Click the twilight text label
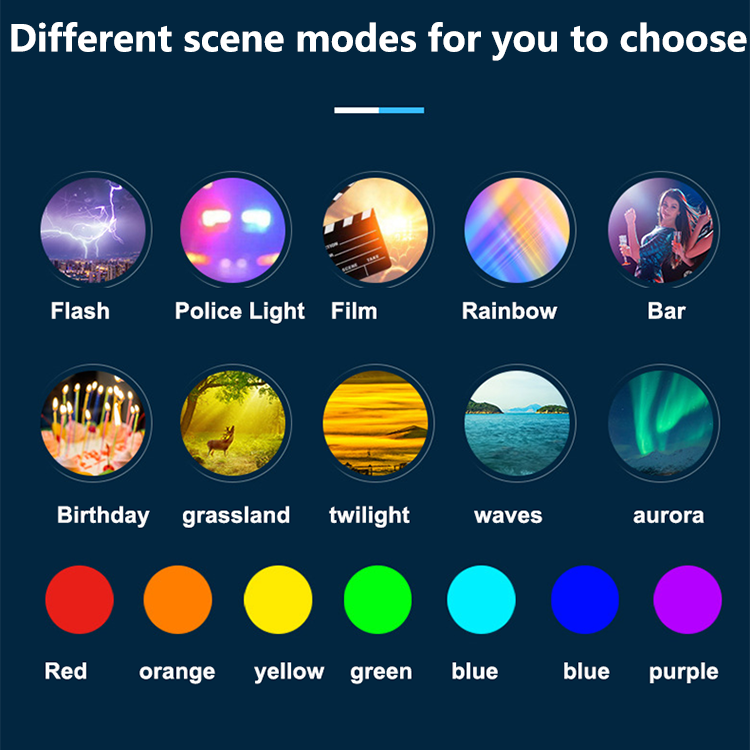750x750 pixels. pos(369,516)
